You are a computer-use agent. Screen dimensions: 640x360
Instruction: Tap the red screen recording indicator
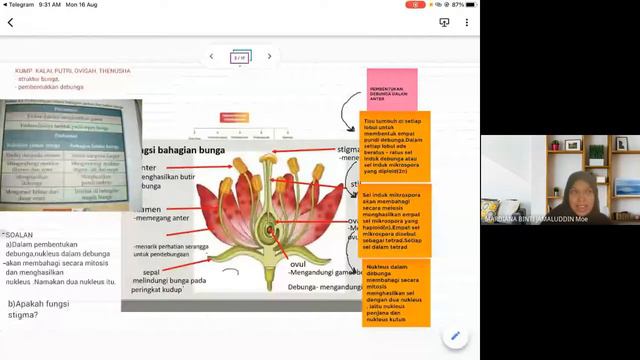tap(415, 5)
